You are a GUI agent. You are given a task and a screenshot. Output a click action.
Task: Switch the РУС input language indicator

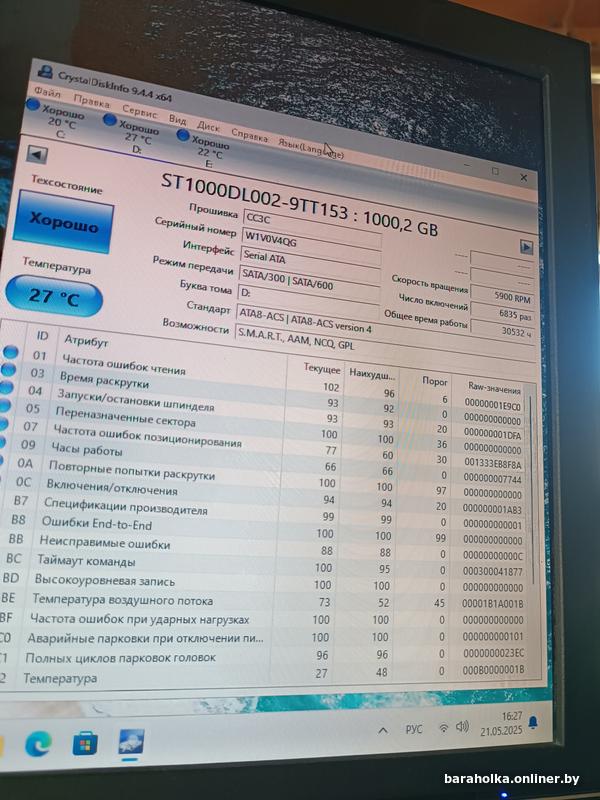point(414,729)
